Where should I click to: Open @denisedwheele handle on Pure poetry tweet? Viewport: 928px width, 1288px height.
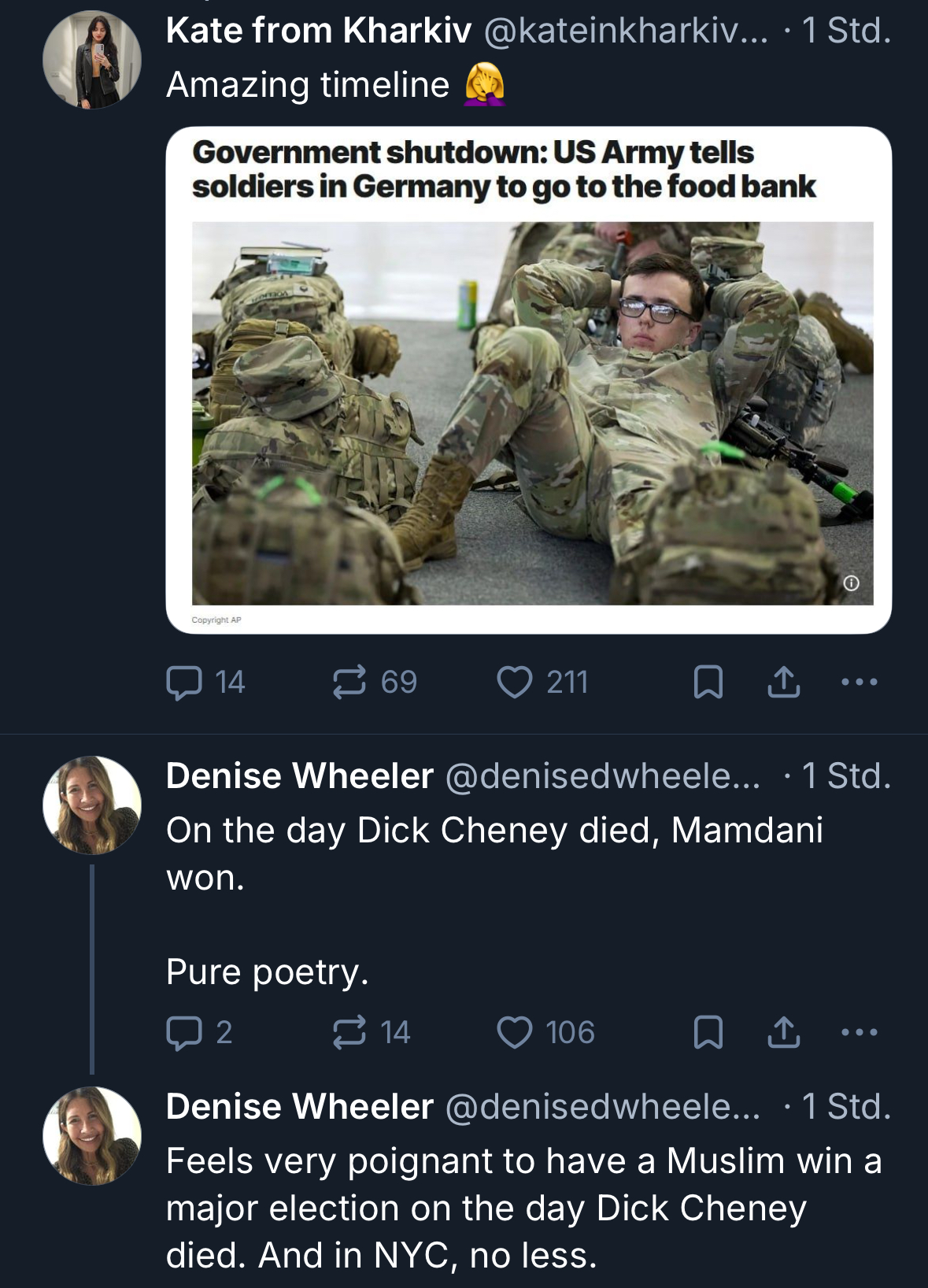(x=603, y=777)
